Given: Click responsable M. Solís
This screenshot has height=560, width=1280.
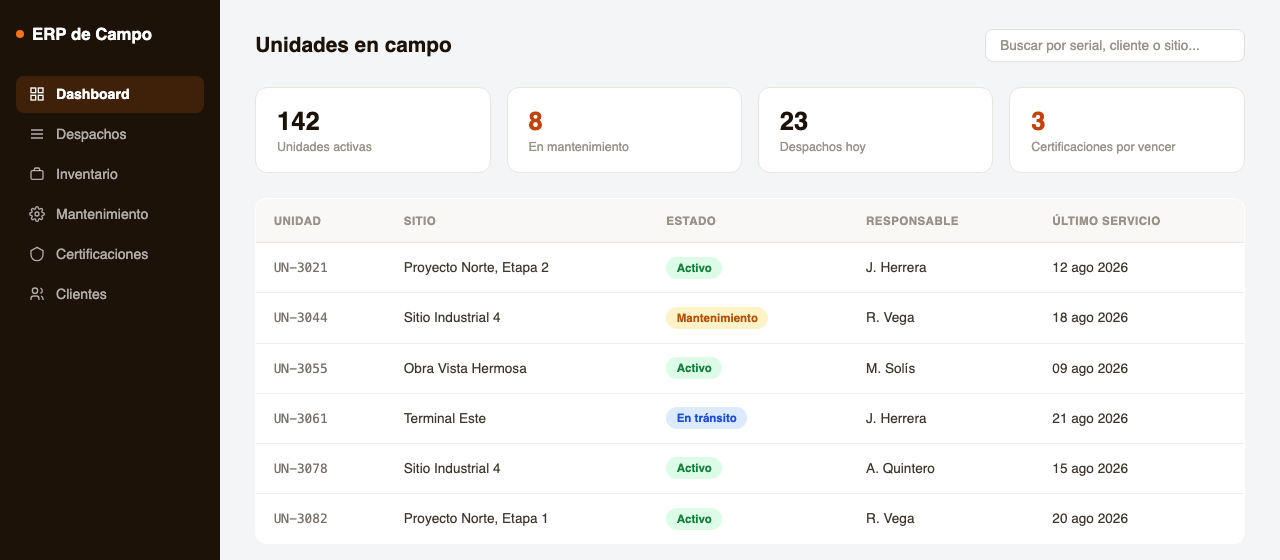Looking at the screenshot, I should pos(891,368).
